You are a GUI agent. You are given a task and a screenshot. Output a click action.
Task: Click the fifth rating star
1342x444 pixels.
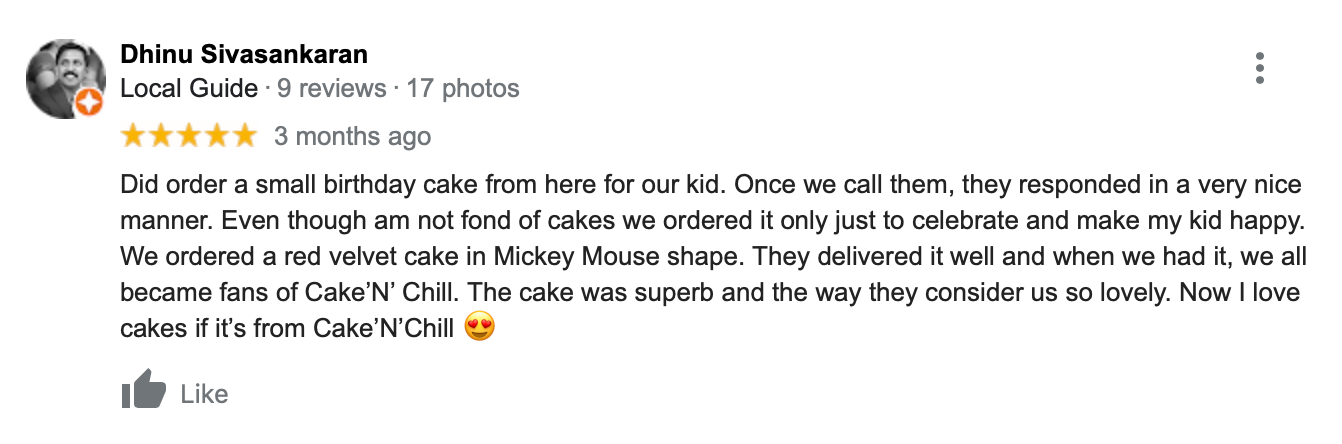pos(245,137)
